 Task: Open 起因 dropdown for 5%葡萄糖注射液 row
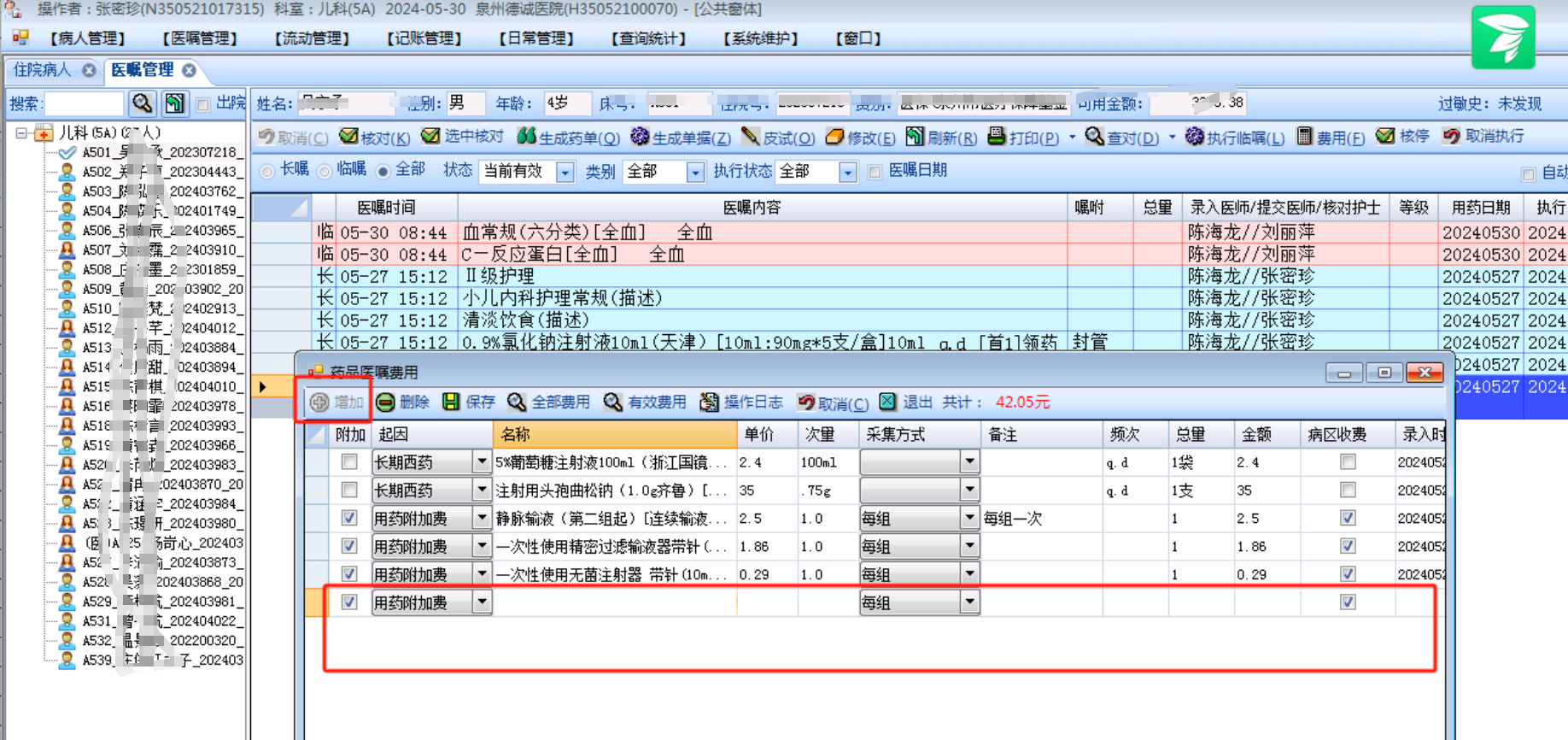(x=482, y=462)
